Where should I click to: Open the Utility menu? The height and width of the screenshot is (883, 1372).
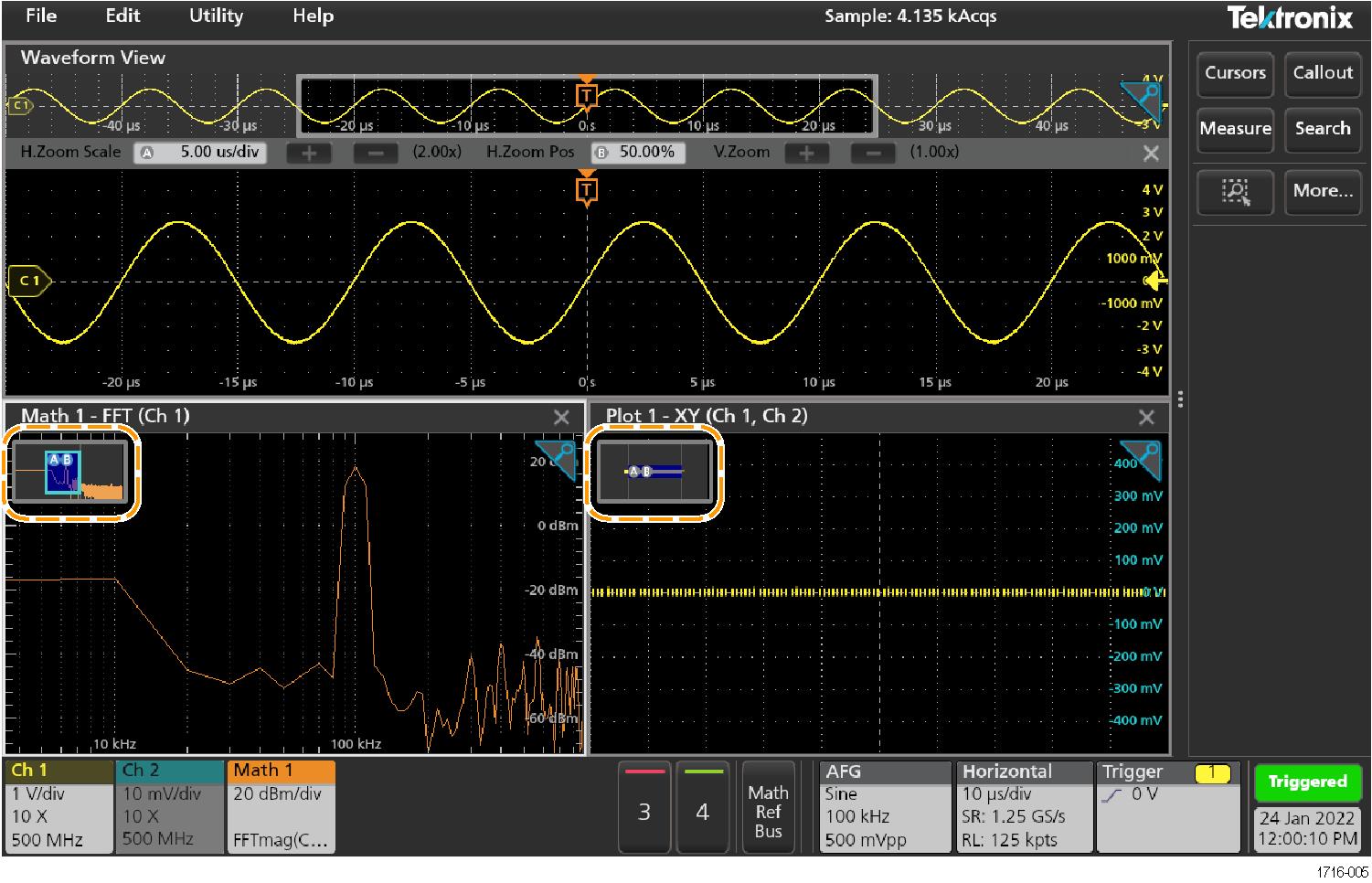(x=216, y=16)
